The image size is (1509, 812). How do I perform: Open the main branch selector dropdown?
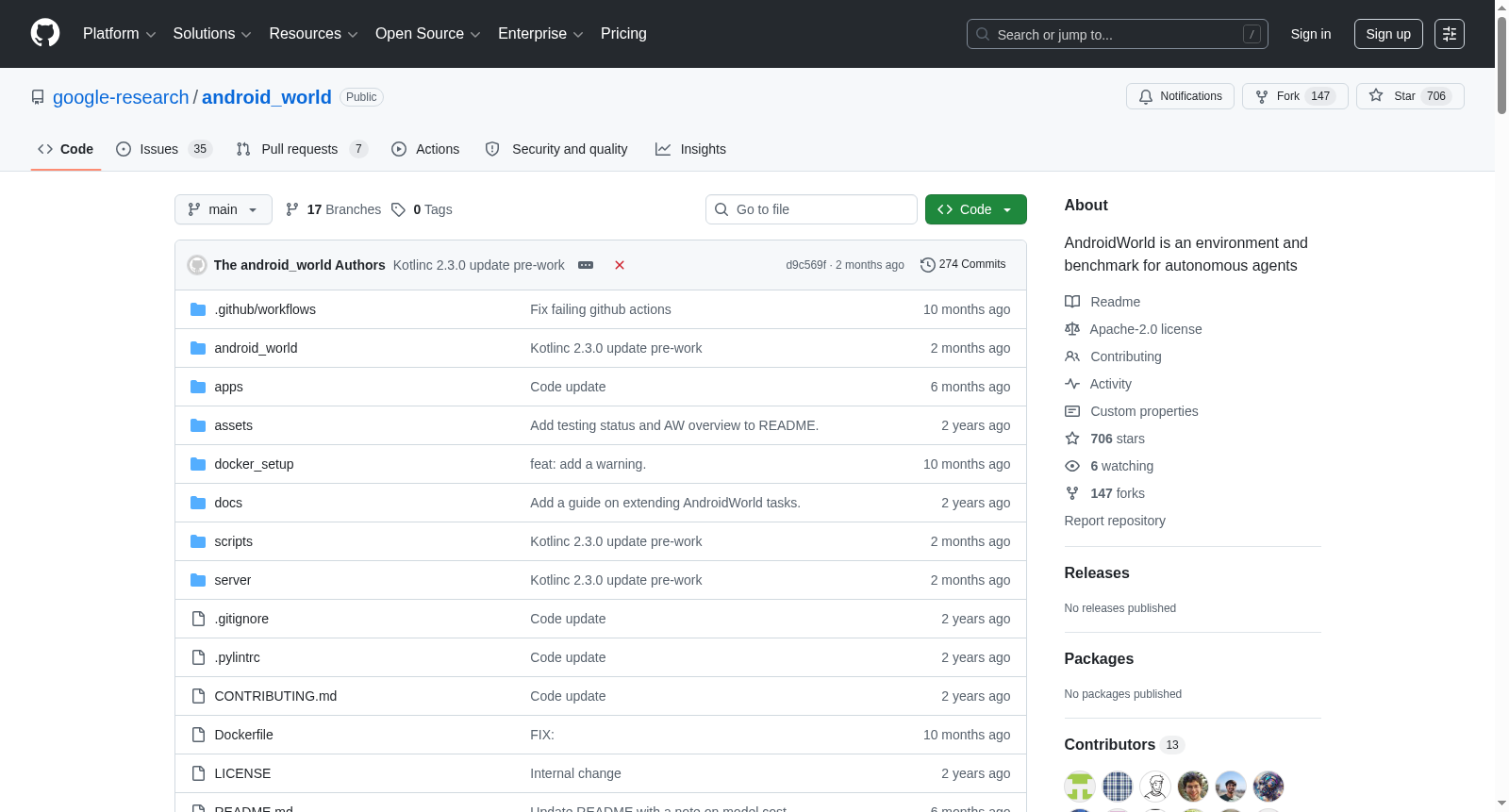click(x=224, y=209)
